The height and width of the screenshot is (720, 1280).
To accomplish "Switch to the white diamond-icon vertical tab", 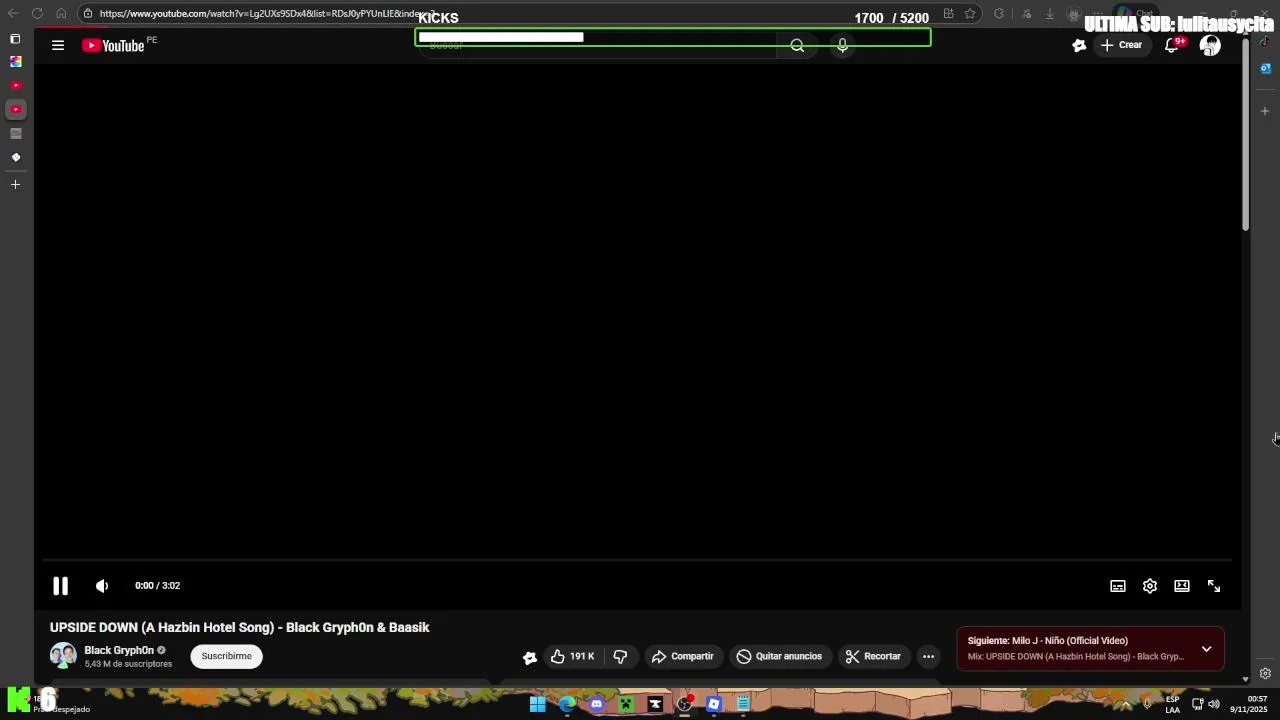I will [x=16, y=157].
